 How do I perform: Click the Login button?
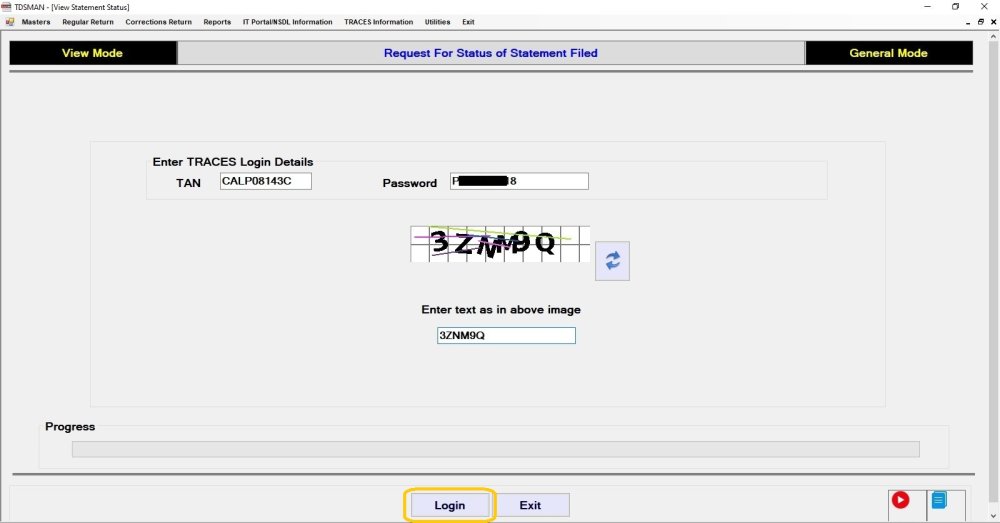point(450,505)
